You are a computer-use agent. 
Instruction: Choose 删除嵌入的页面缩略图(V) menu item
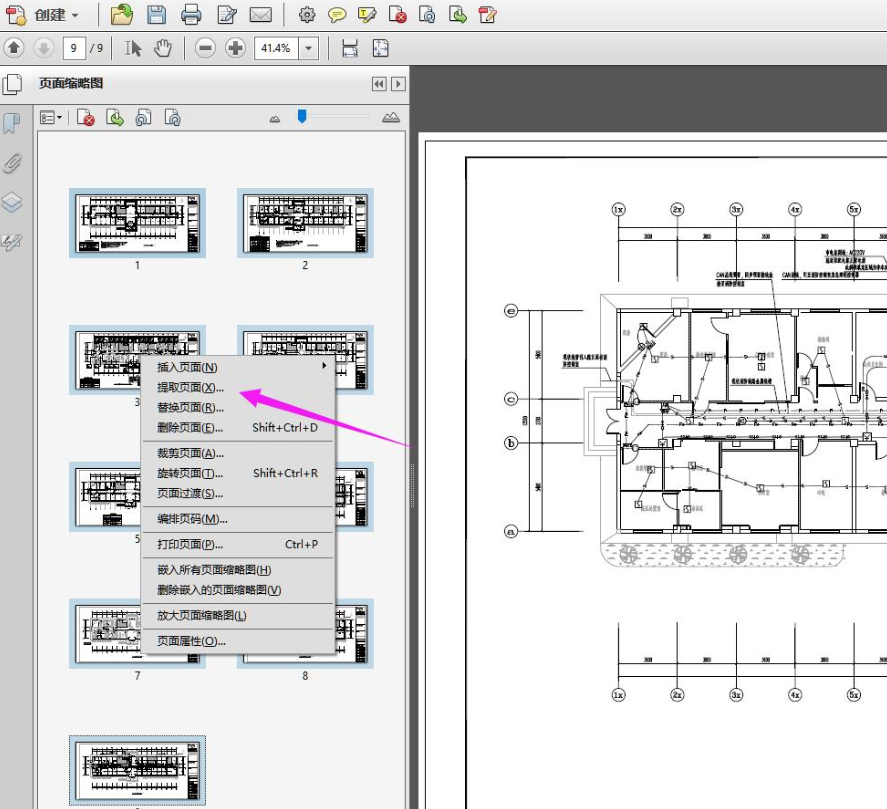click(238, 590)
